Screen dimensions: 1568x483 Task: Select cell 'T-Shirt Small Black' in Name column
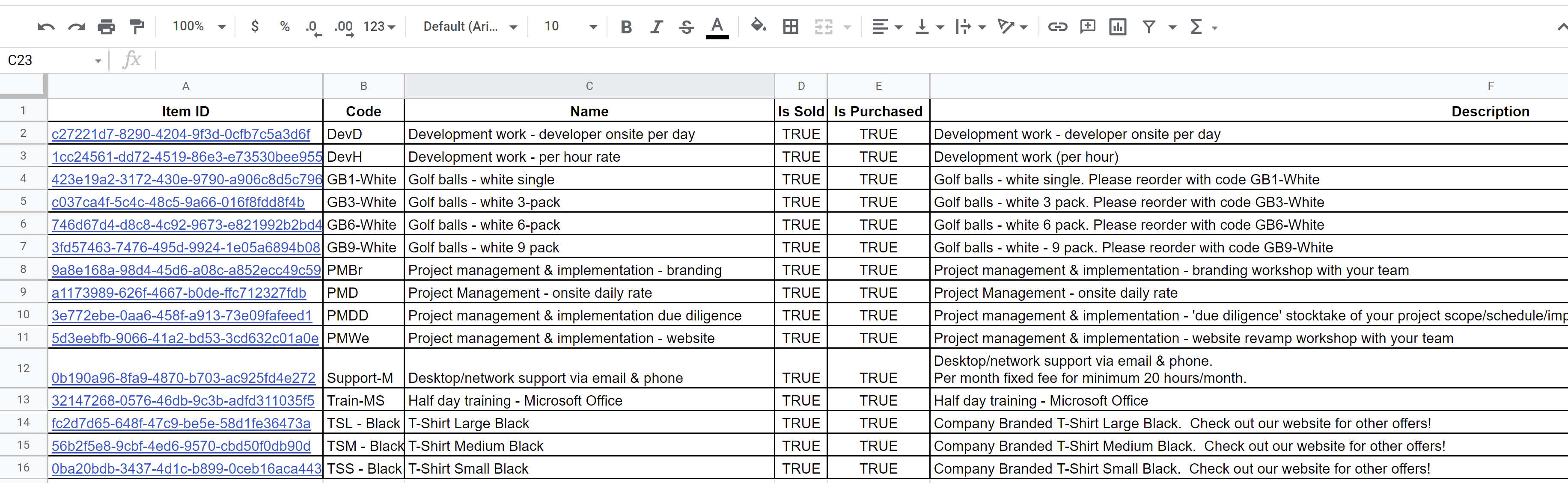(589, 469)
